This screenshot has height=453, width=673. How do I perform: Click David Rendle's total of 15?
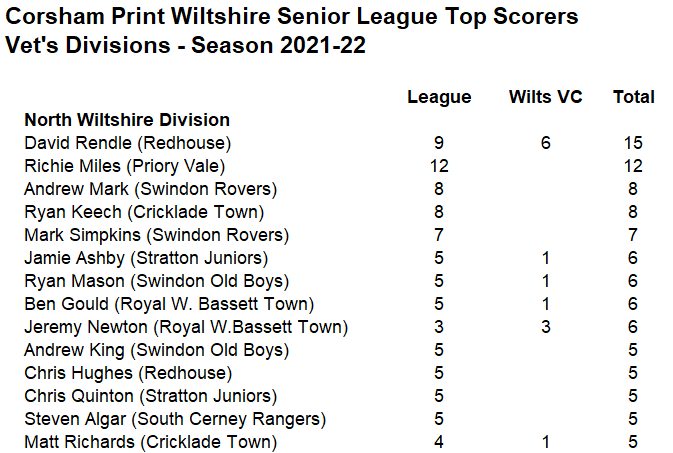point(633,143)
